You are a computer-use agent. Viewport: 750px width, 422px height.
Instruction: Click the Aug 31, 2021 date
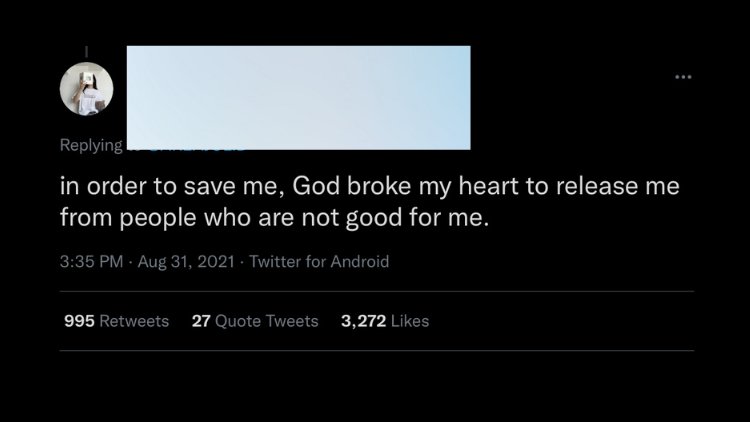tap(186, 262)
